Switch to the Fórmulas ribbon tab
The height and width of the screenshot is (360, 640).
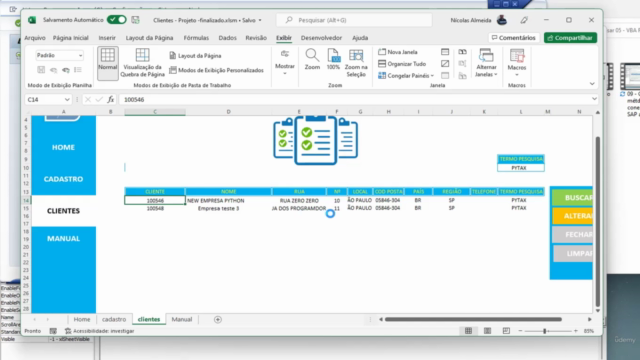196,38
